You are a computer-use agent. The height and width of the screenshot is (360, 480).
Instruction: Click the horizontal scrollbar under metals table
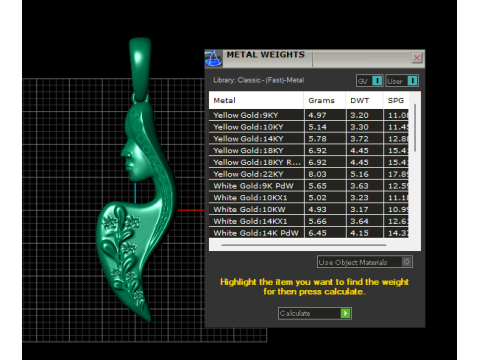304,245
